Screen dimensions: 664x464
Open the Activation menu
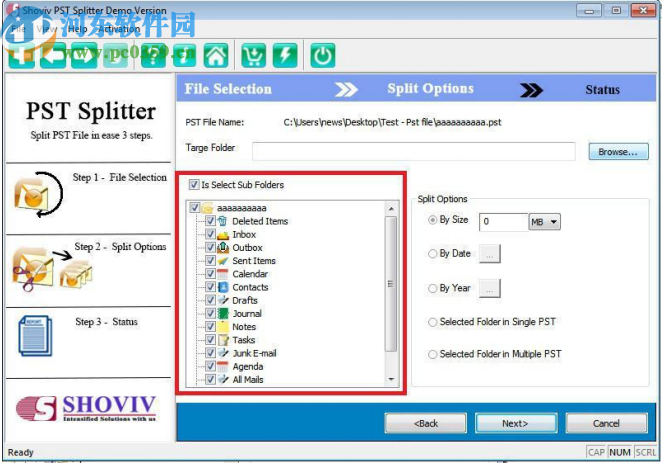[x=119, y=29]
